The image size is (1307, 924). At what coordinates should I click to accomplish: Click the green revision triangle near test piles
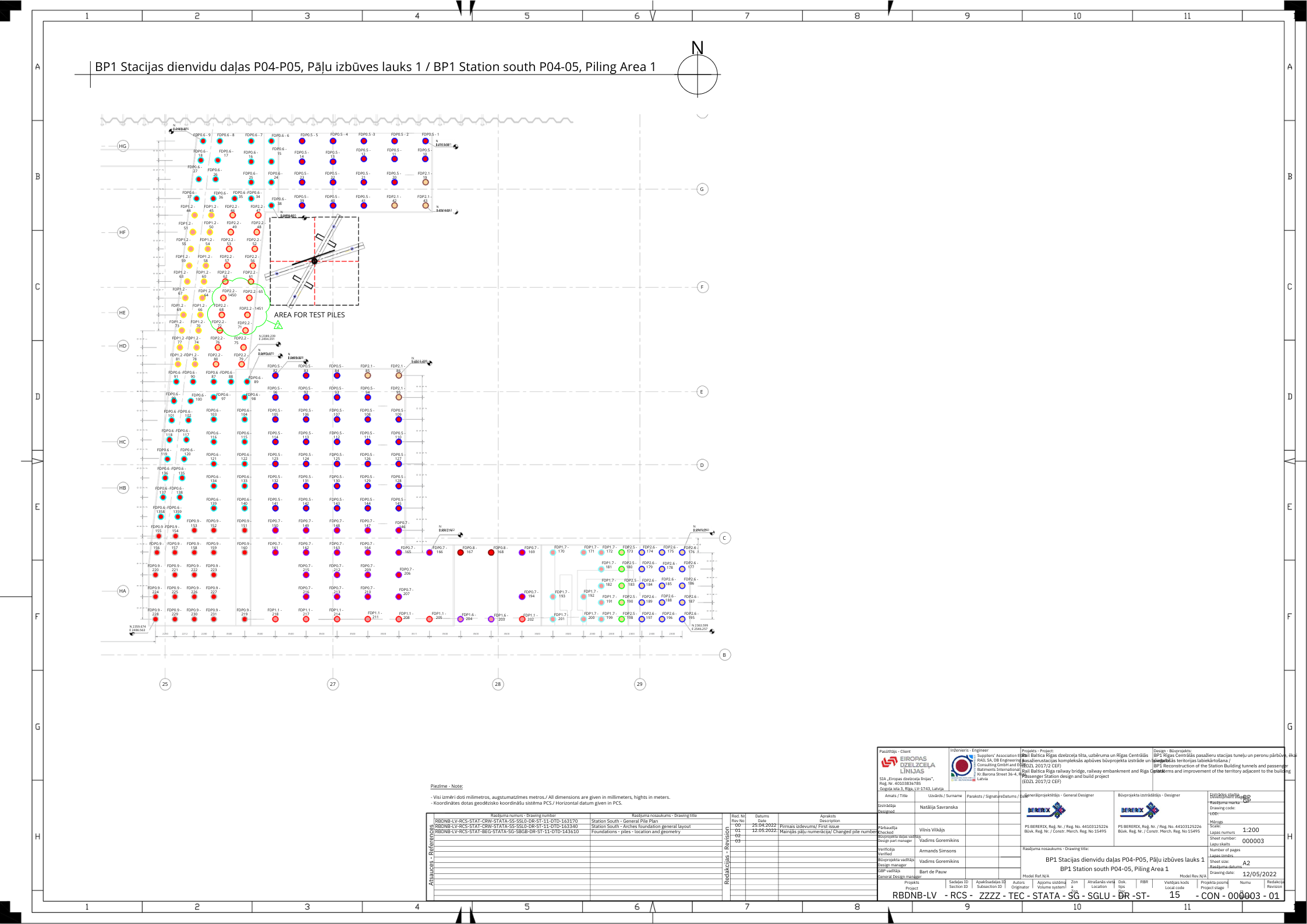[x=278, y=325]
